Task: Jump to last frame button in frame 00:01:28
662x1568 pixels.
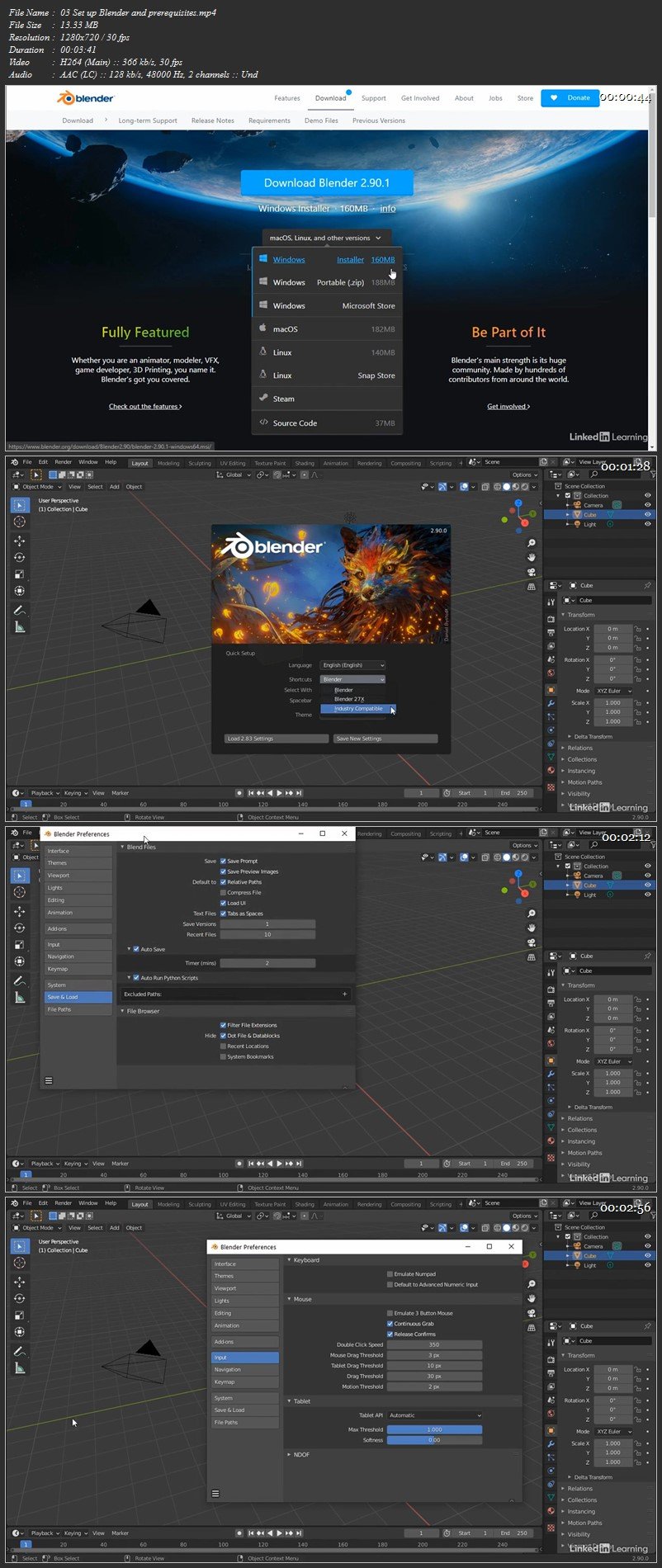Action: [x=299, y=793]
